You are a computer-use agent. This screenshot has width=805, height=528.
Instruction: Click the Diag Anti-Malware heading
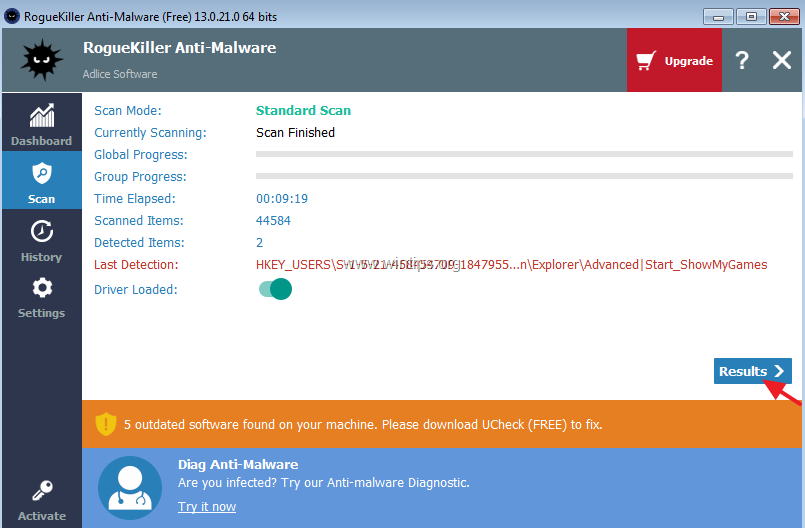[x=238, y=464]
